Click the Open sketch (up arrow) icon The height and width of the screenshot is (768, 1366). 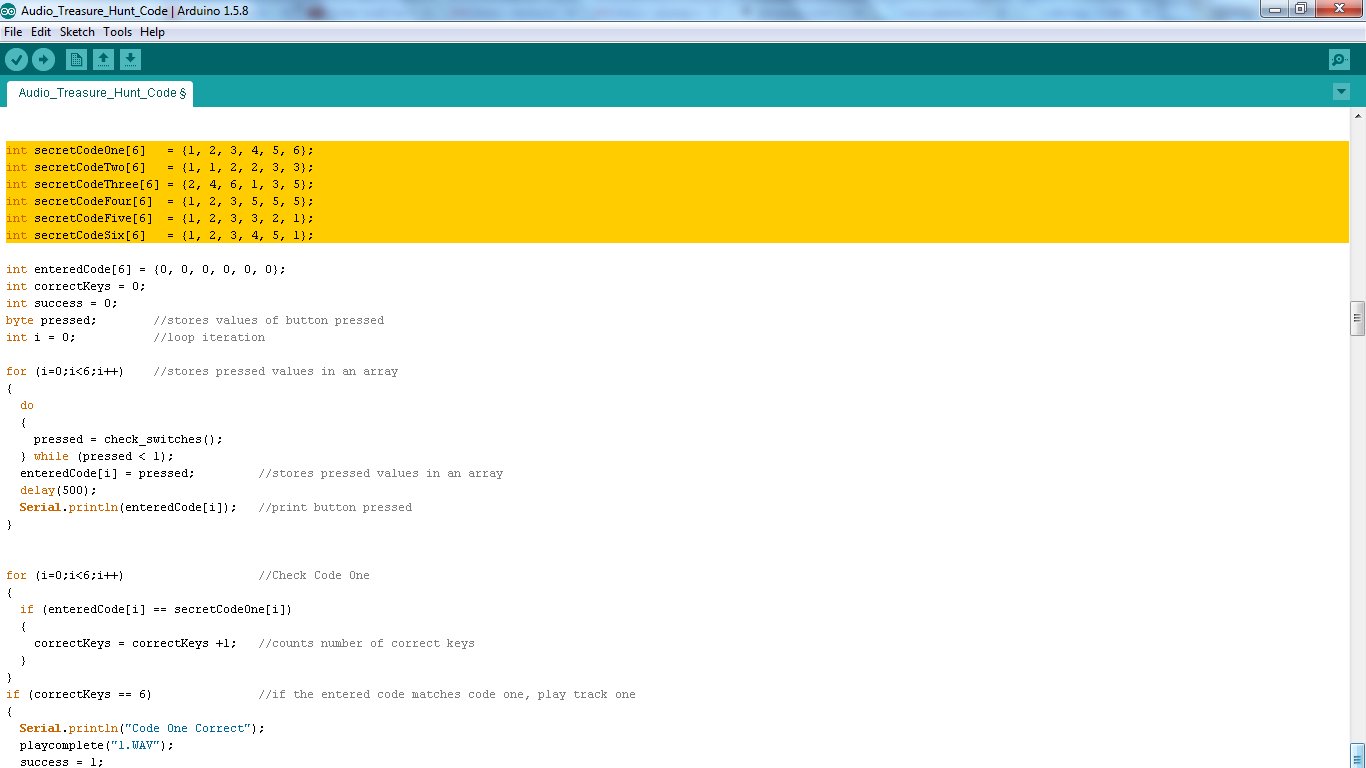[103, 60]
